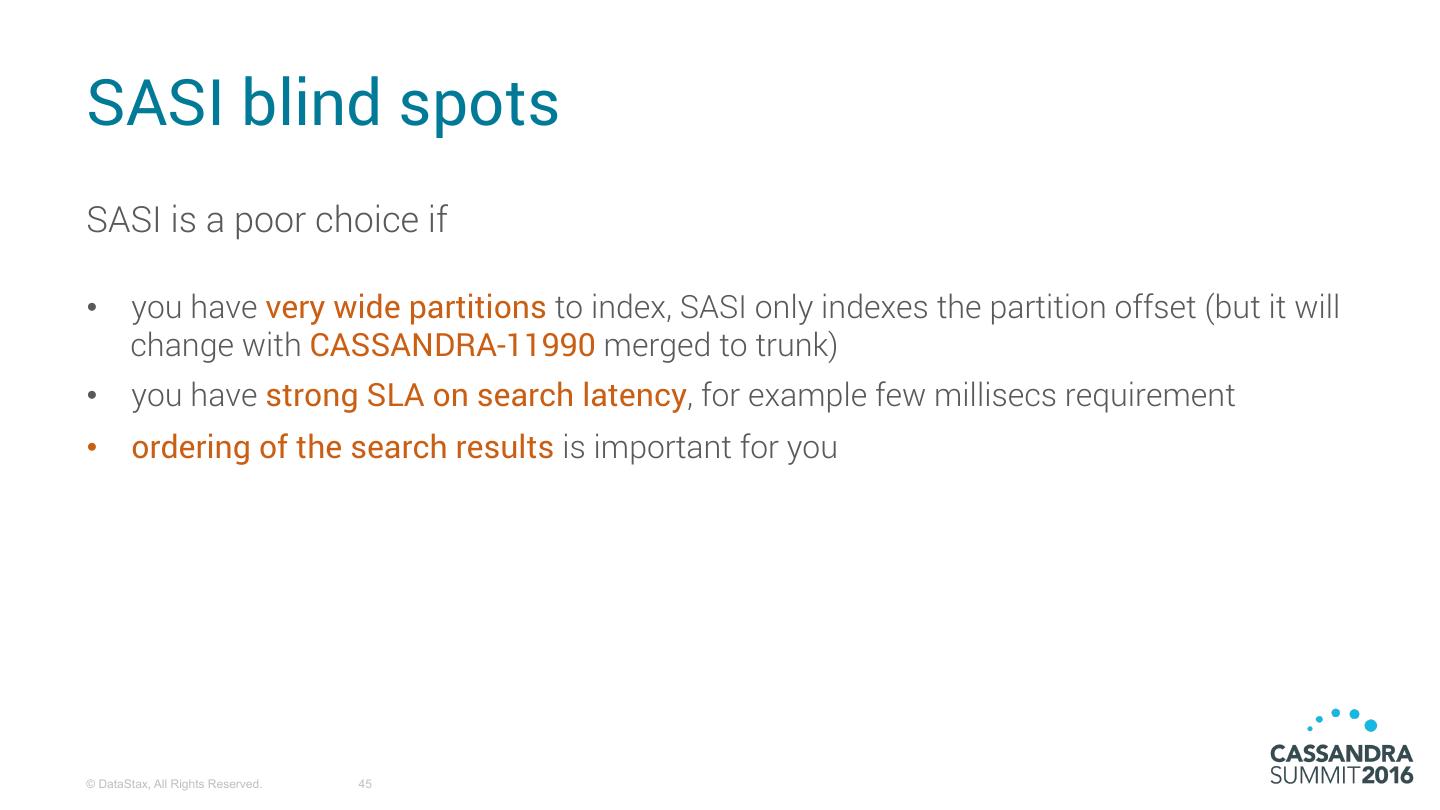Click the 'merged to trunk)' text

[x=721, y=346]
